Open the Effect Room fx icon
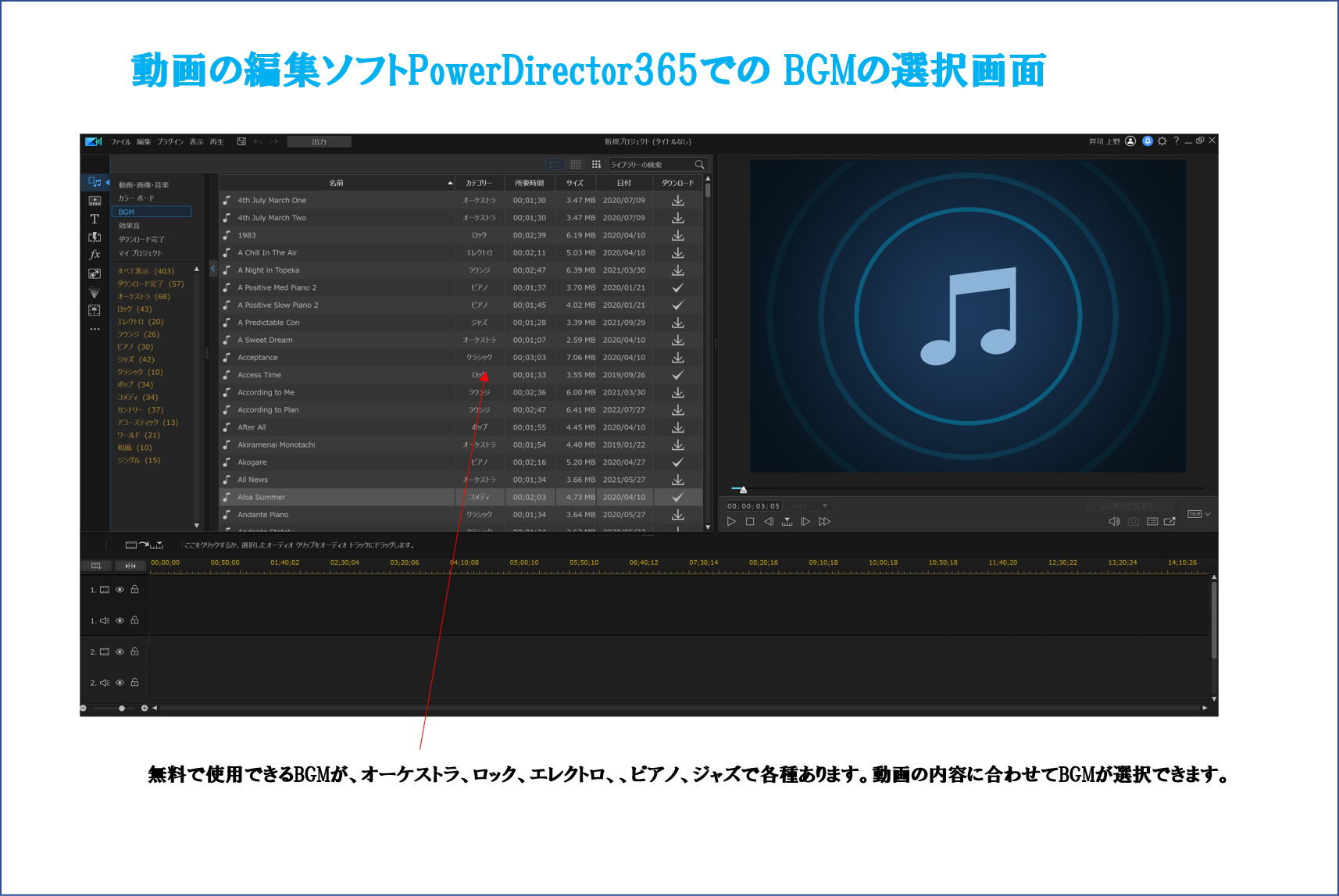Image resolution: width=1339 pixels, height=896 pixels. (95, 255)
